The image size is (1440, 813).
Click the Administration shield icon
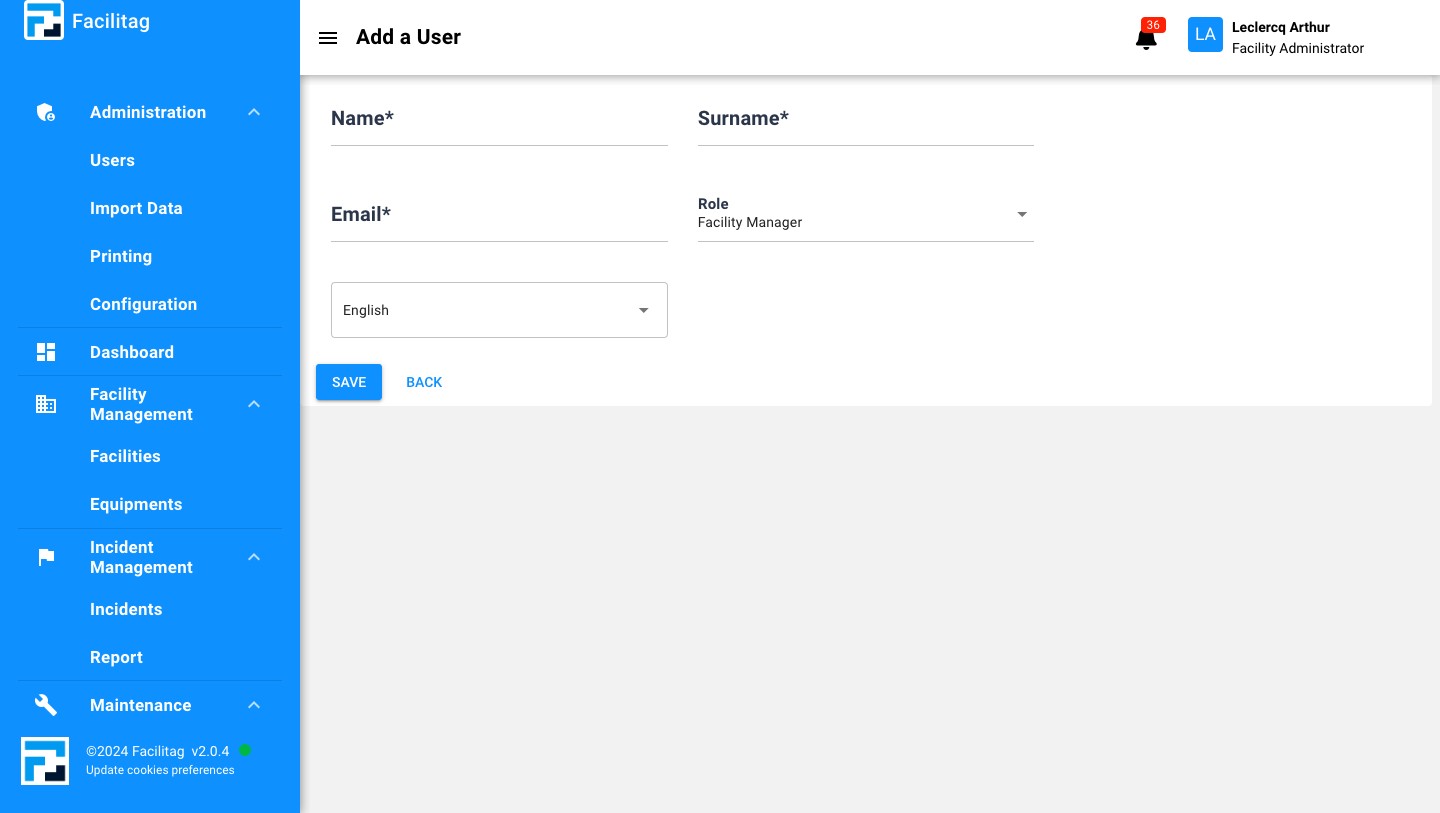pos(46,113)
